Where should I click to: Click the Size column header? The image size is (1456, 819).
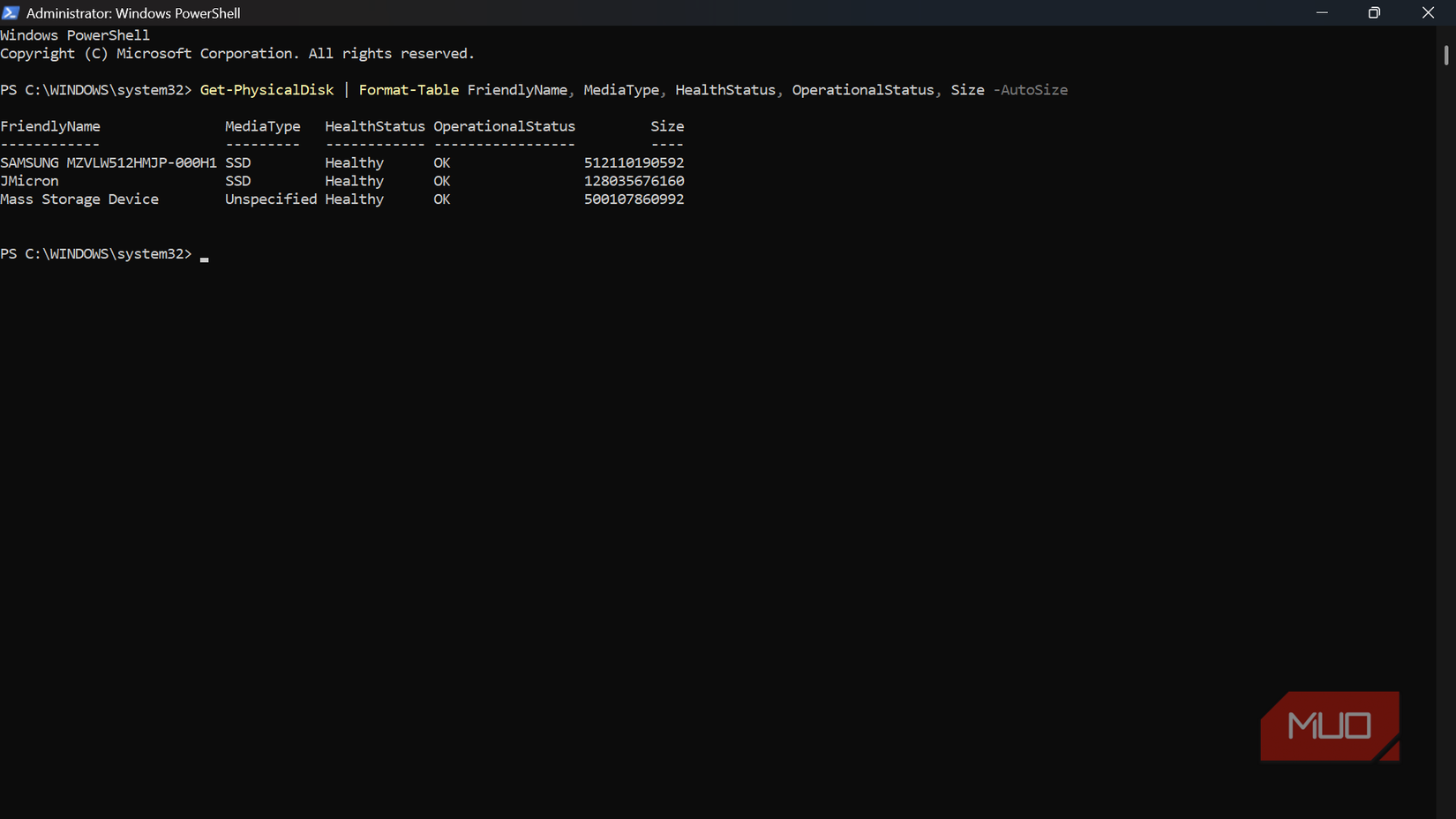point(667,126)
